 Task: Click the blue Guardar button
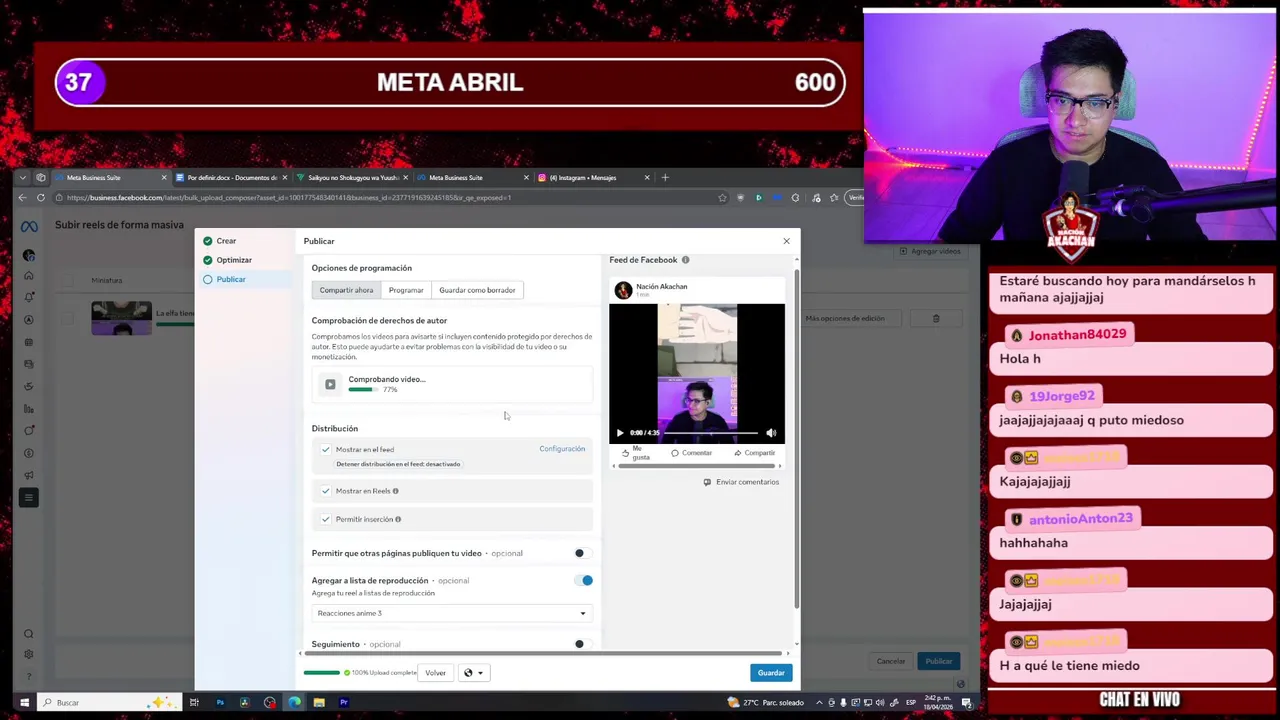point(771,673)
